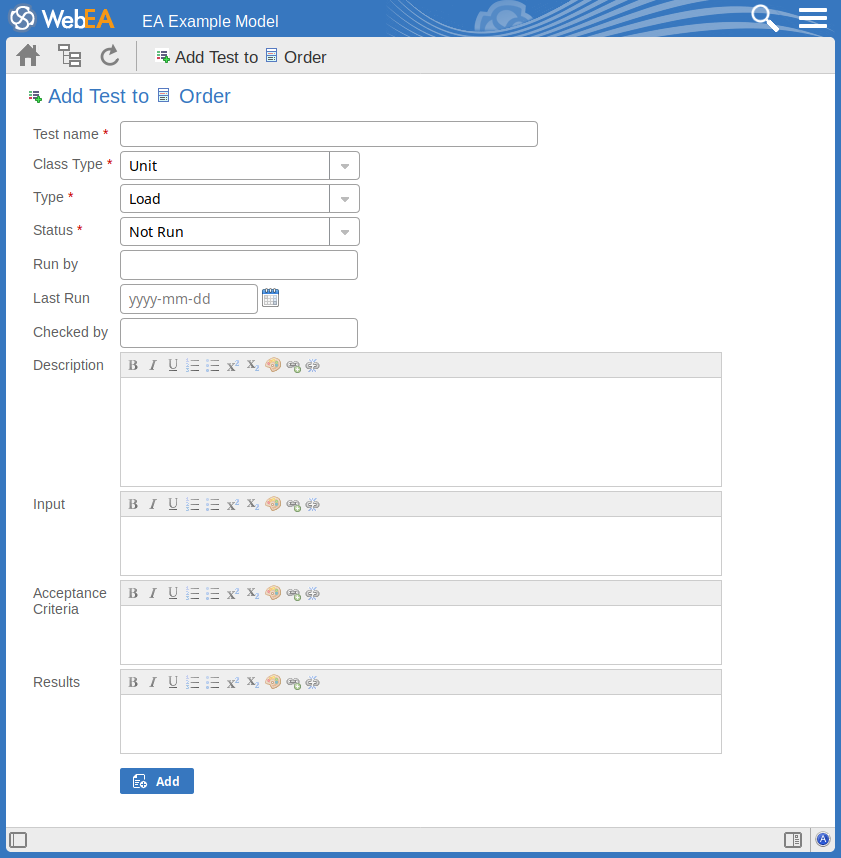Focus the Test name field
The height and width of the screenshot is (858, 841).
click(x=328, y=134)
